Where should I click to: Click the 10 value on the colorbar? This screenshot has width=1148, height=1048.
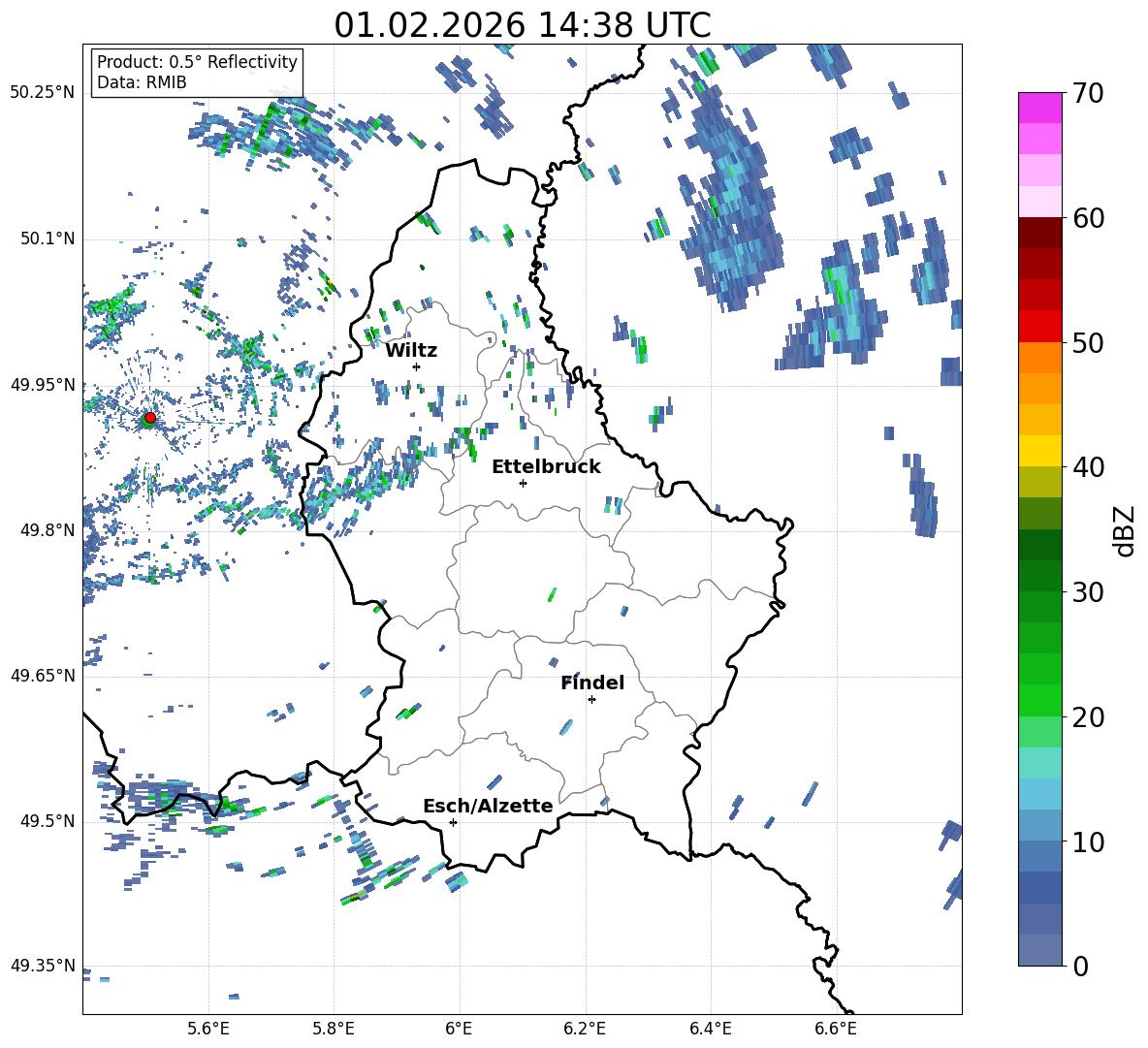tap(1088, 842)
